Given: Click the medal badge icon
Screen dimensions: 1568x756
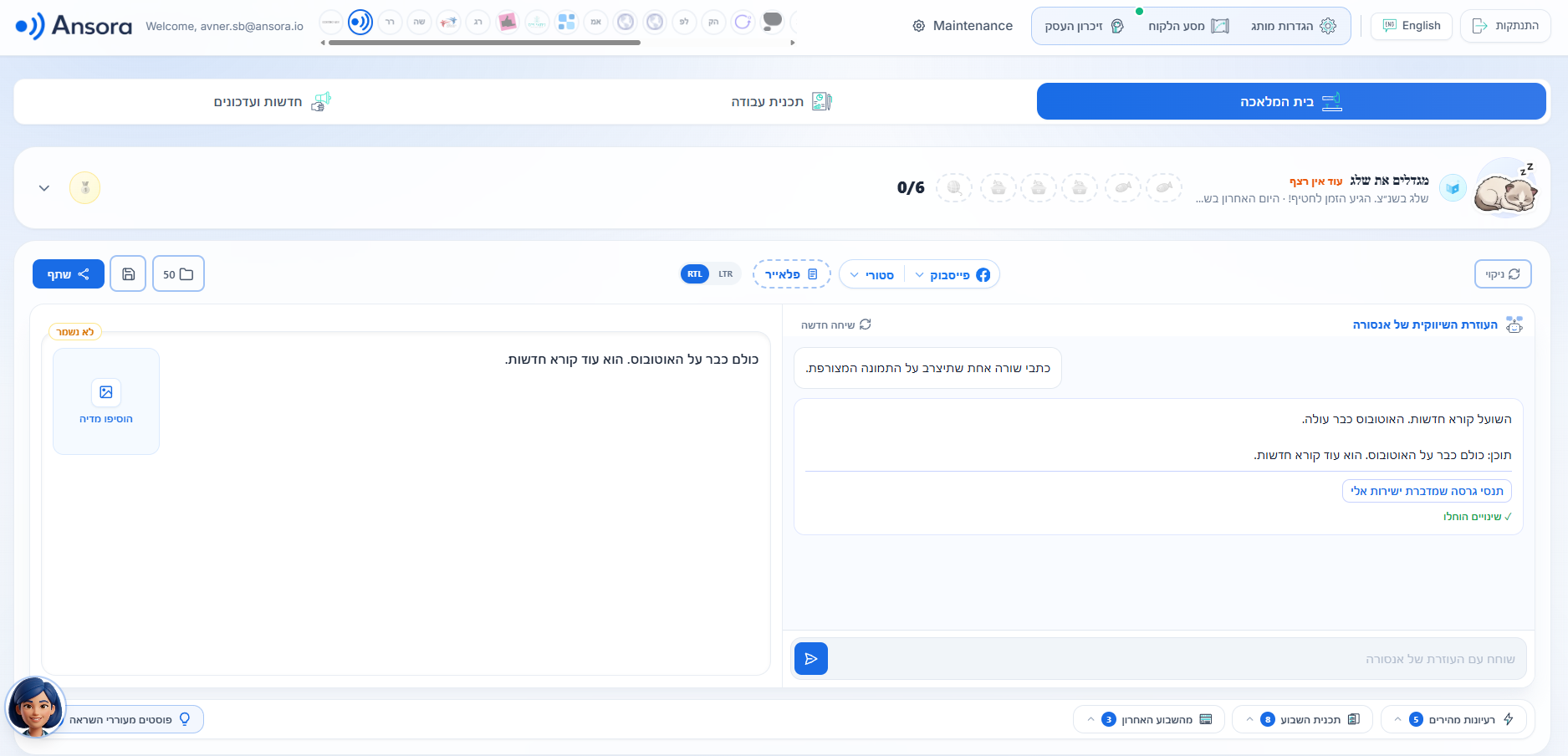Looking at the screenshot, I should [x=84, y=188].
